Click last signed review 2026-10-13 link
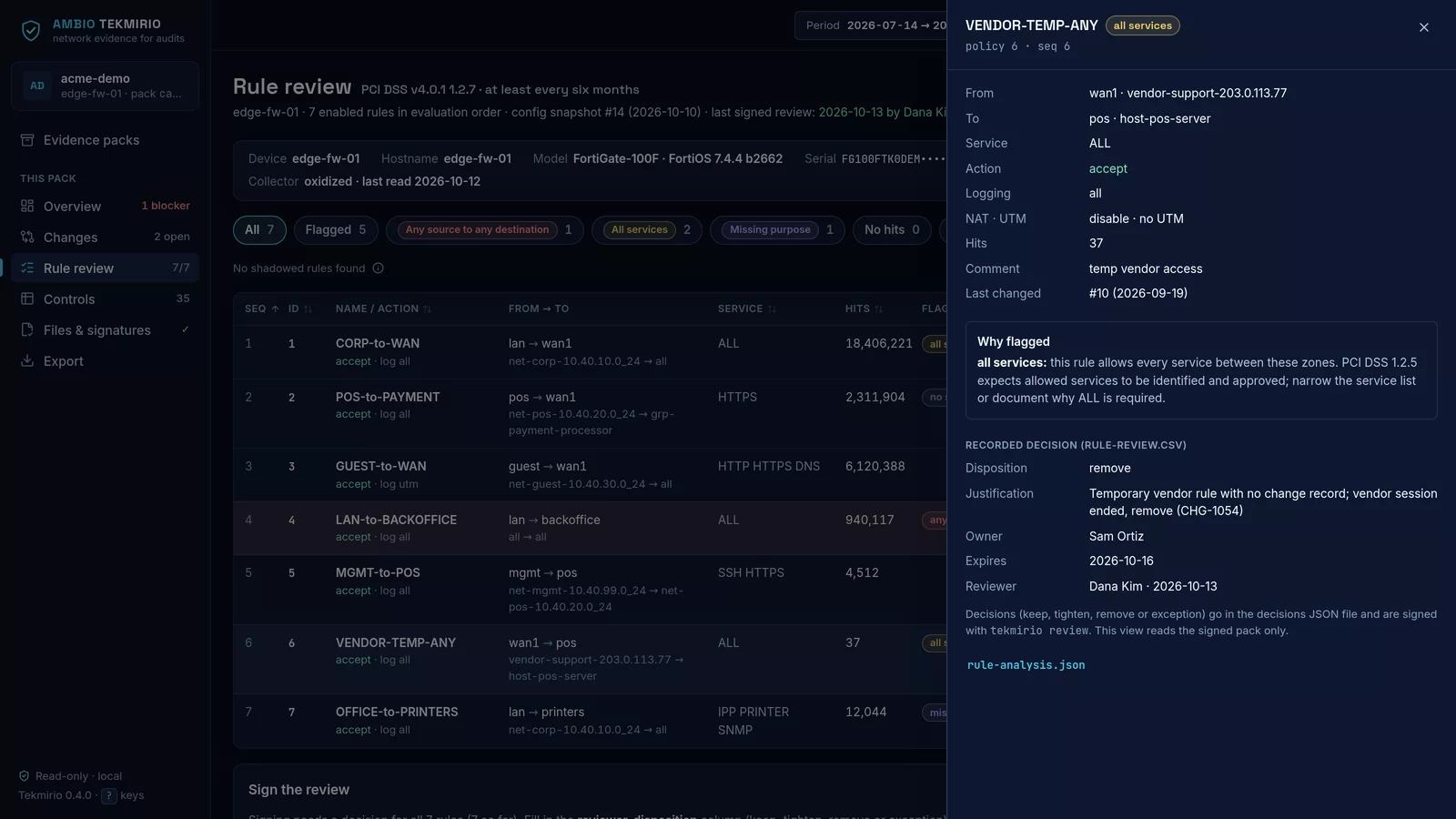1456x819 pixels. [x=883, y=112]
